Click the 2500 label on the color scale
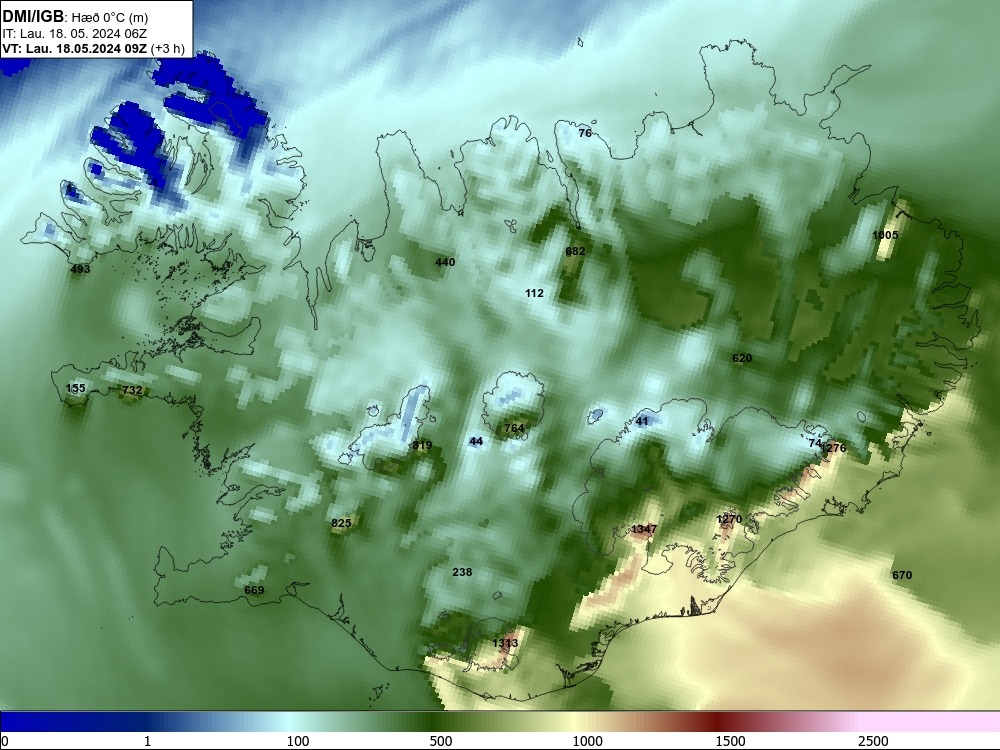Screen dimensions: 1000x750 pyautogui.click(x=873, y=741)
